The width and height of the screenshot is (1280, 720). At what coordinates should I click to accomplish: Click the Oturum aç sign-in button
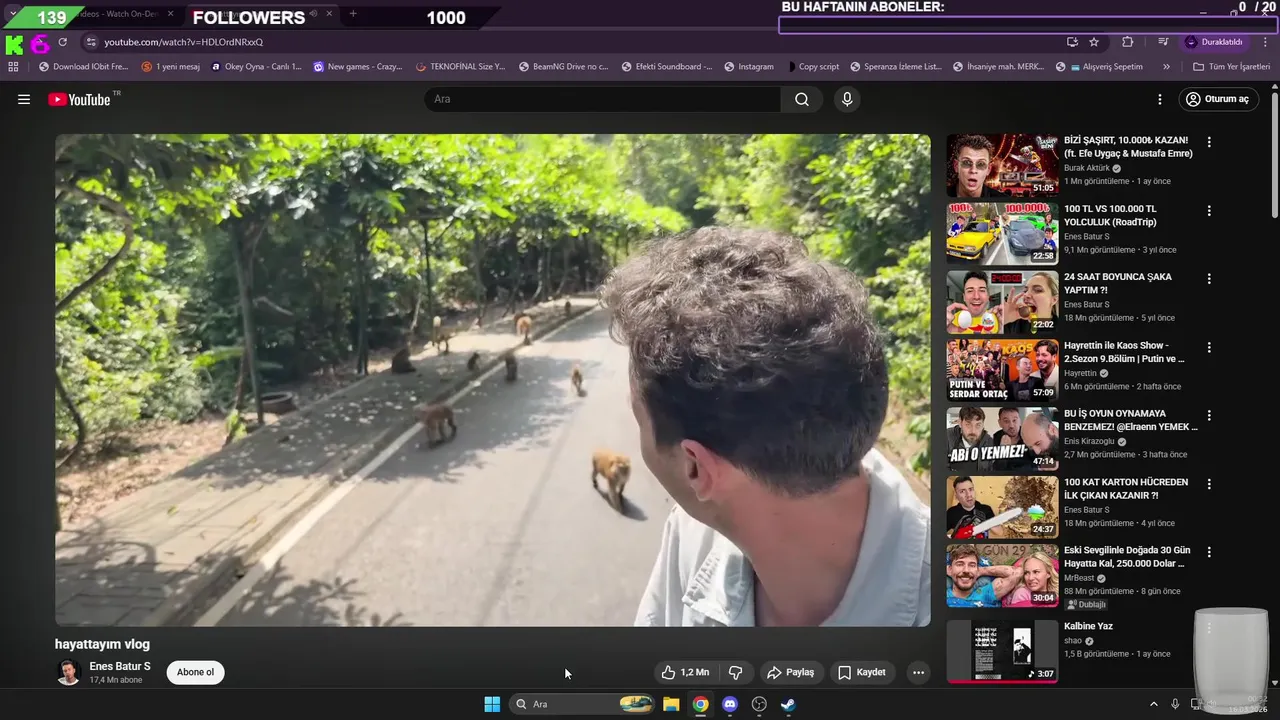pyautogui.click(x=1217, y=99)
